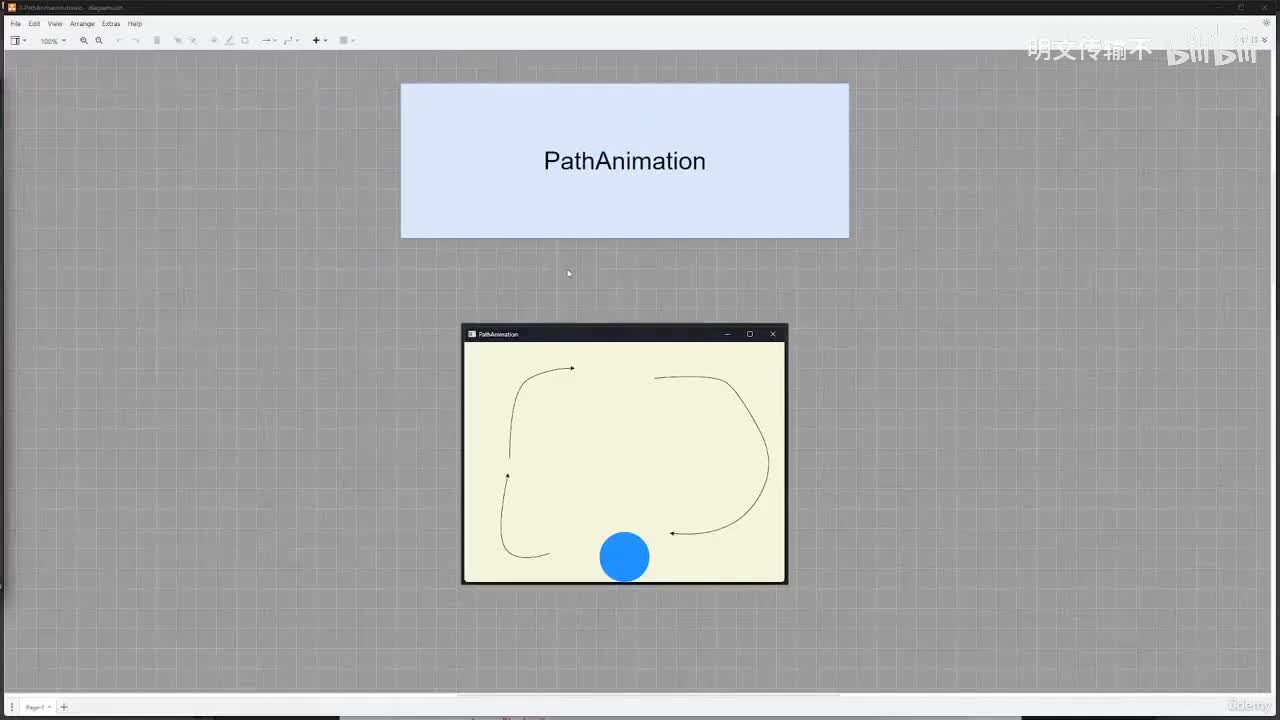Click the horizontal scrollbar at the bottom
This screenshot has width=1280, height=720.
648,694
